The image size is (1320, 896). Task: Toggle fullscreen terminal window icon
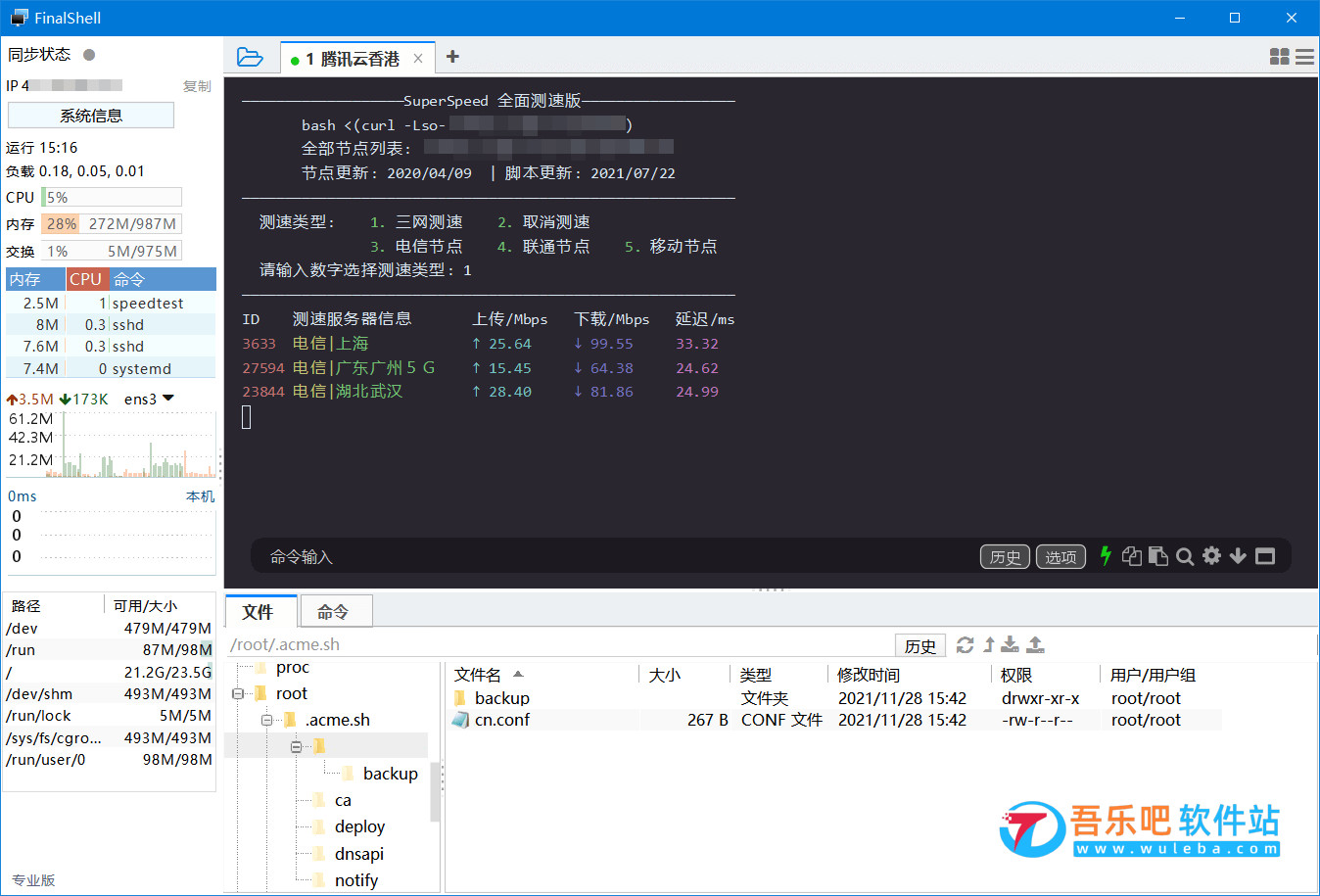pyautogui.click(x=1265, y=556)
